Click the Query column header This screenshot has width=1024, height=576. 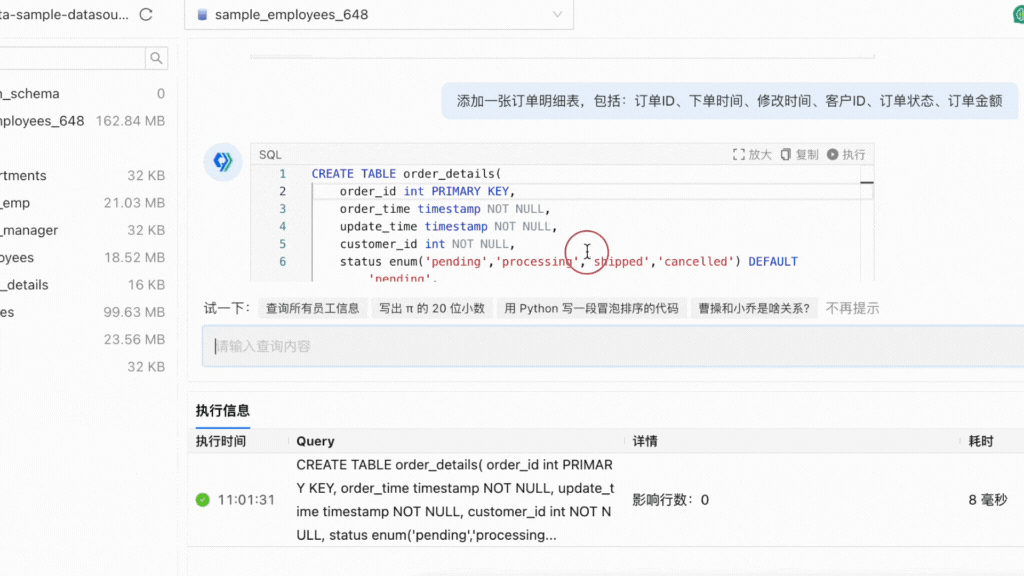pos(315,441)
